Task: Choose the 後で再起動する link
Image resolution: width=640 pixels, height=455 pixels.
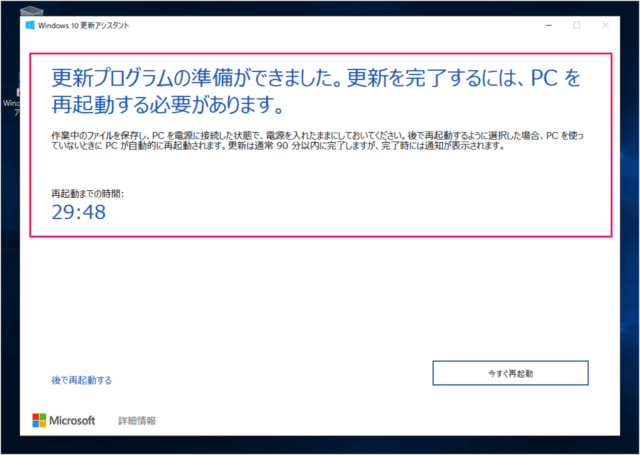Action: coord(82,380)
